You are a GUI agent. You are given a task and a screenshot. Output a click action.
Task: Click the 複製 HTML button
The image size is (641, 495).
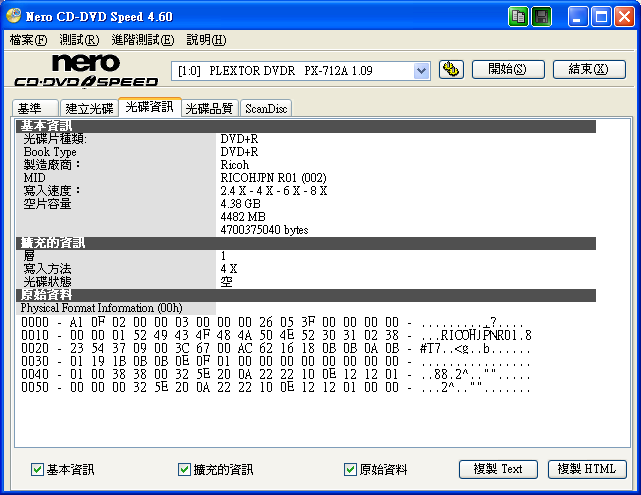[x=587, y=469]
